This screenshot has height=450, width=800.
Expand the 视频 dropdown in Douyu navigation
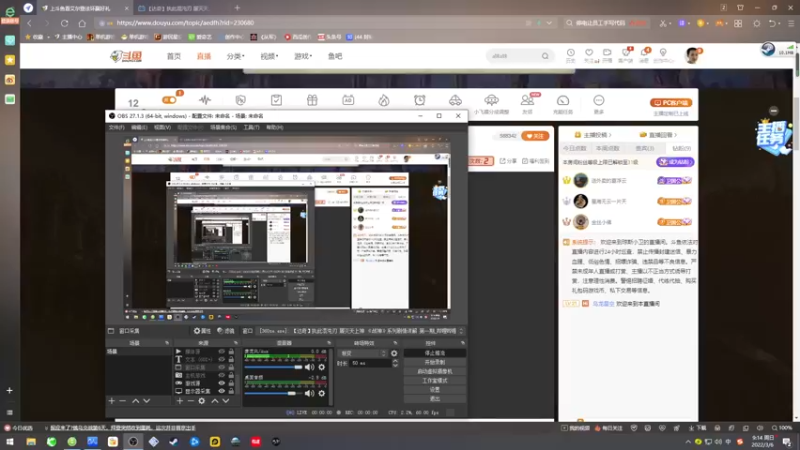click(269, 56)
